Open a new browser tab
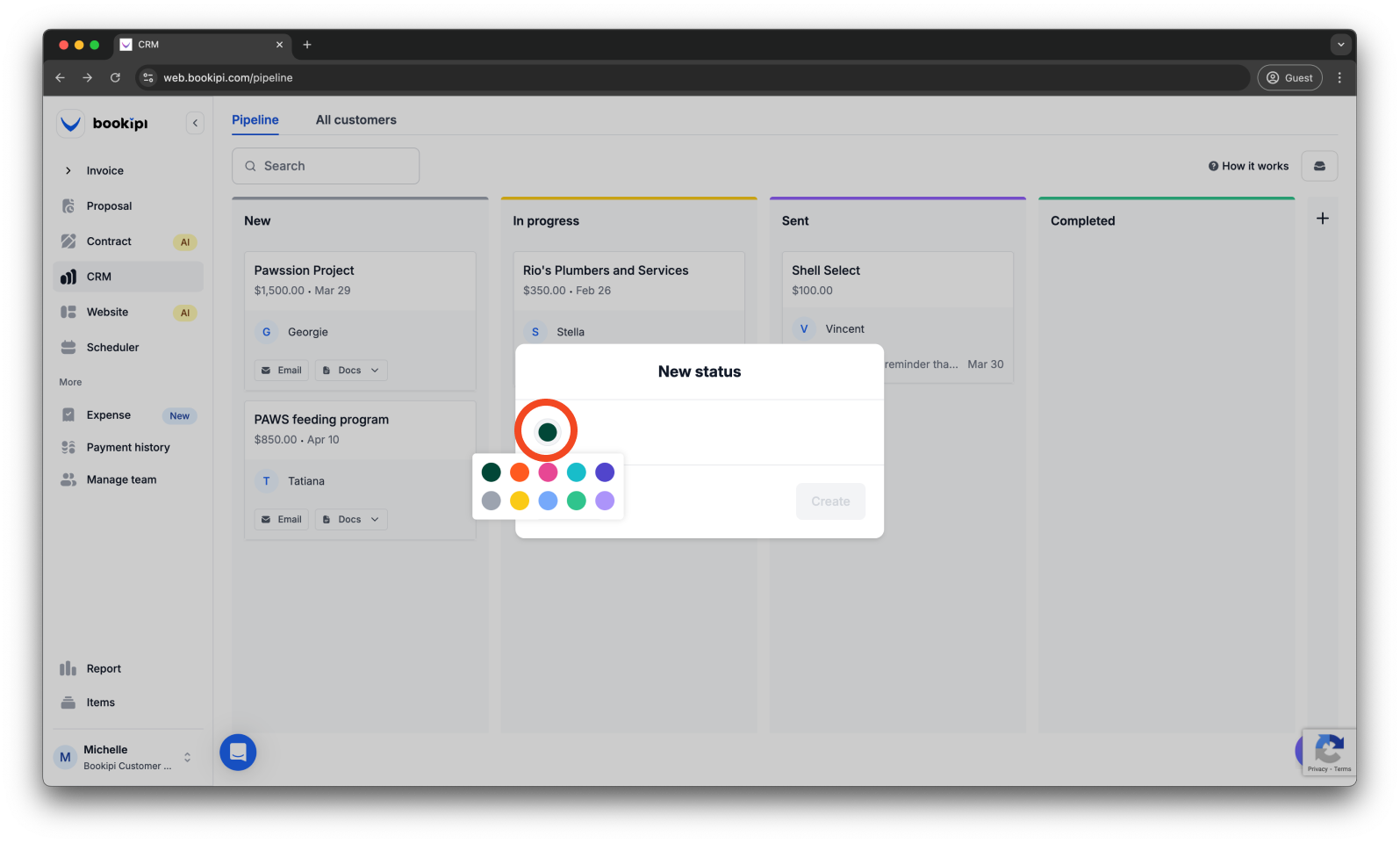The height and width of the screenshot is (843, 1400). [x=307, y=45]
